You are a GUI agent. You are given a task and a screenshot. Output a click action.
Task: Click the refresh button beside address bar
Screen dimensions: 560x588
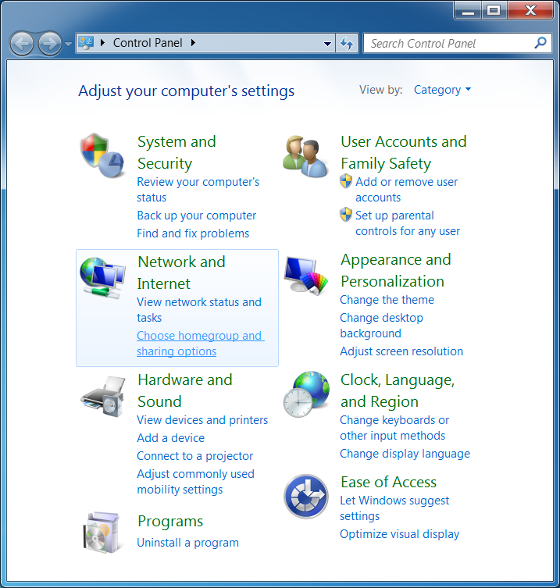point(347,44)
